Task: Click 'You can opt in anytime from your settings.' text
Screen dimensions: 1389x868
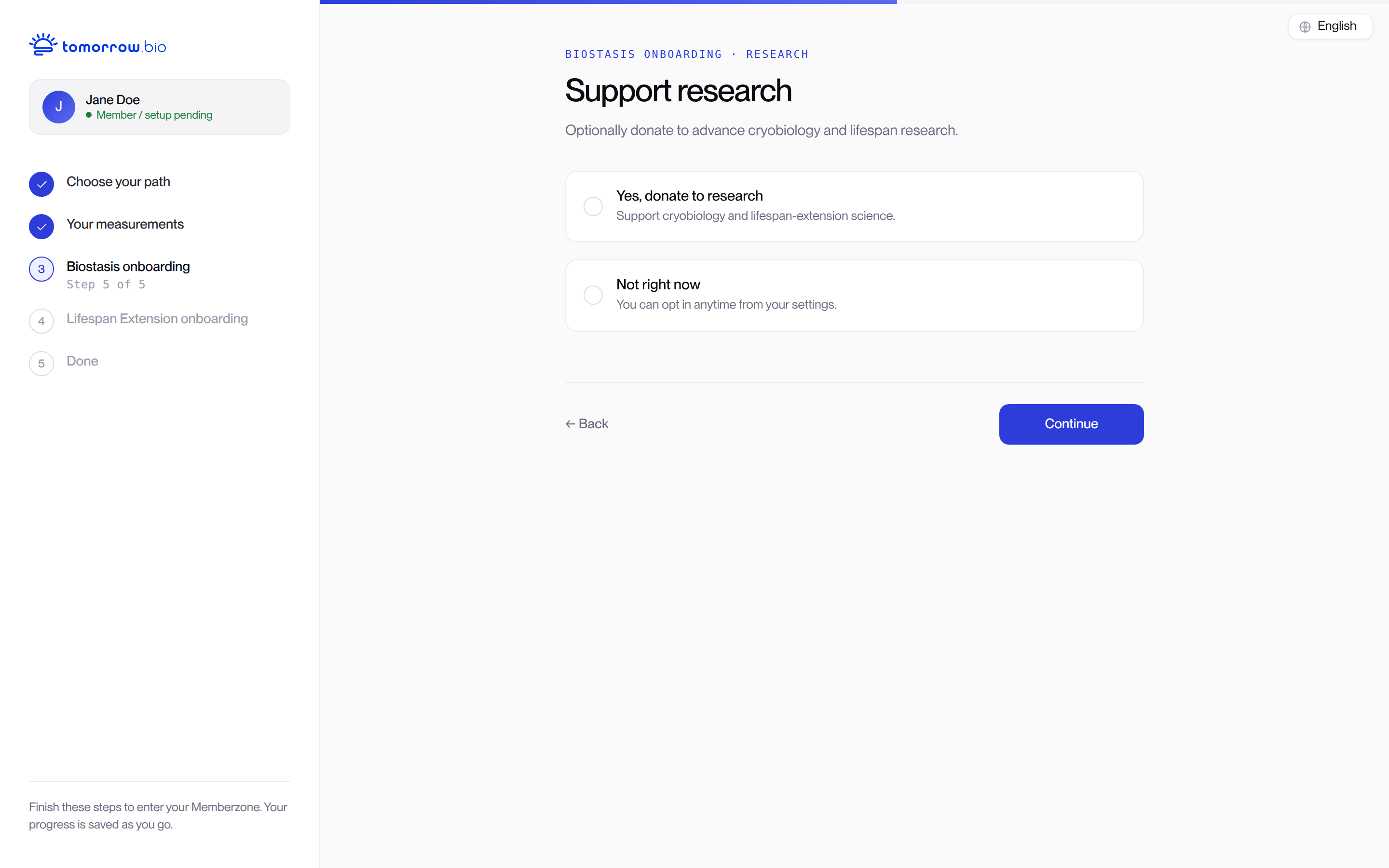Action: (726, 305)
